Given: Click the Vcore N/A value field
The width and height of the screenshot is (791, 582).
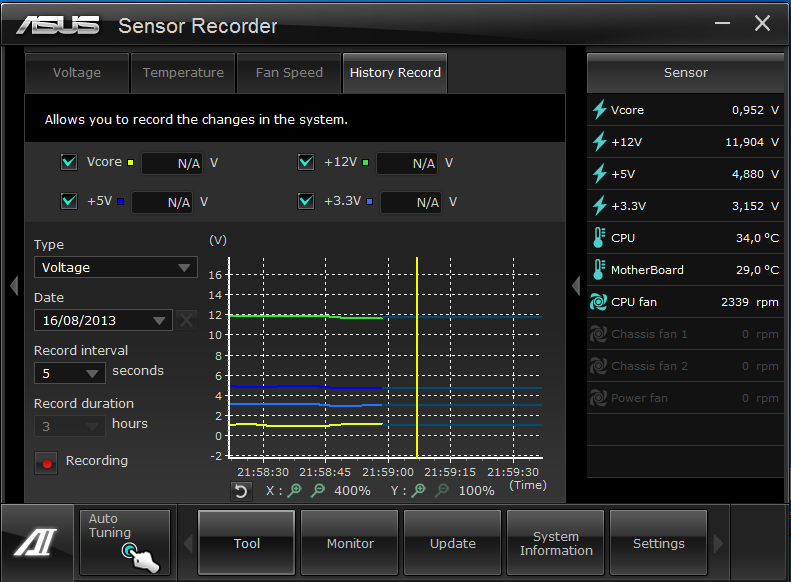Looking at the screenshot, I should [x=172, y=163].
